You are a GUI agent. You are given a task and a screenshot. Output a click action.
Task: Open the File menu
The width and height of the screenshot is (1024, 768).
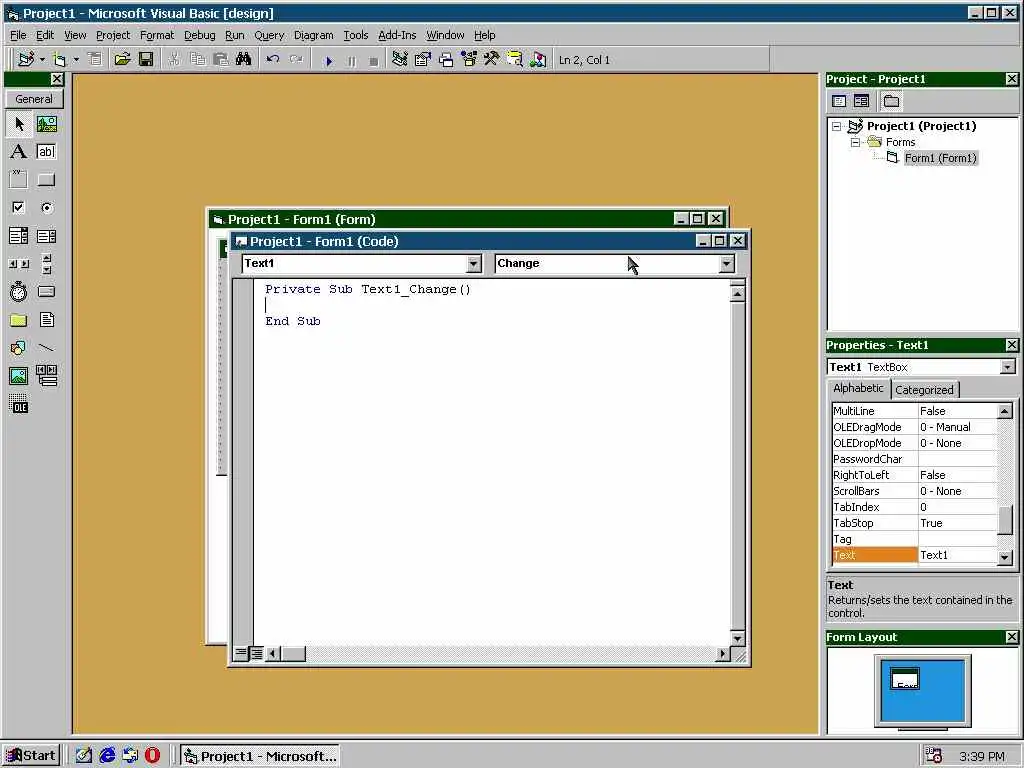pyautogui.click(x=18, y=35)
